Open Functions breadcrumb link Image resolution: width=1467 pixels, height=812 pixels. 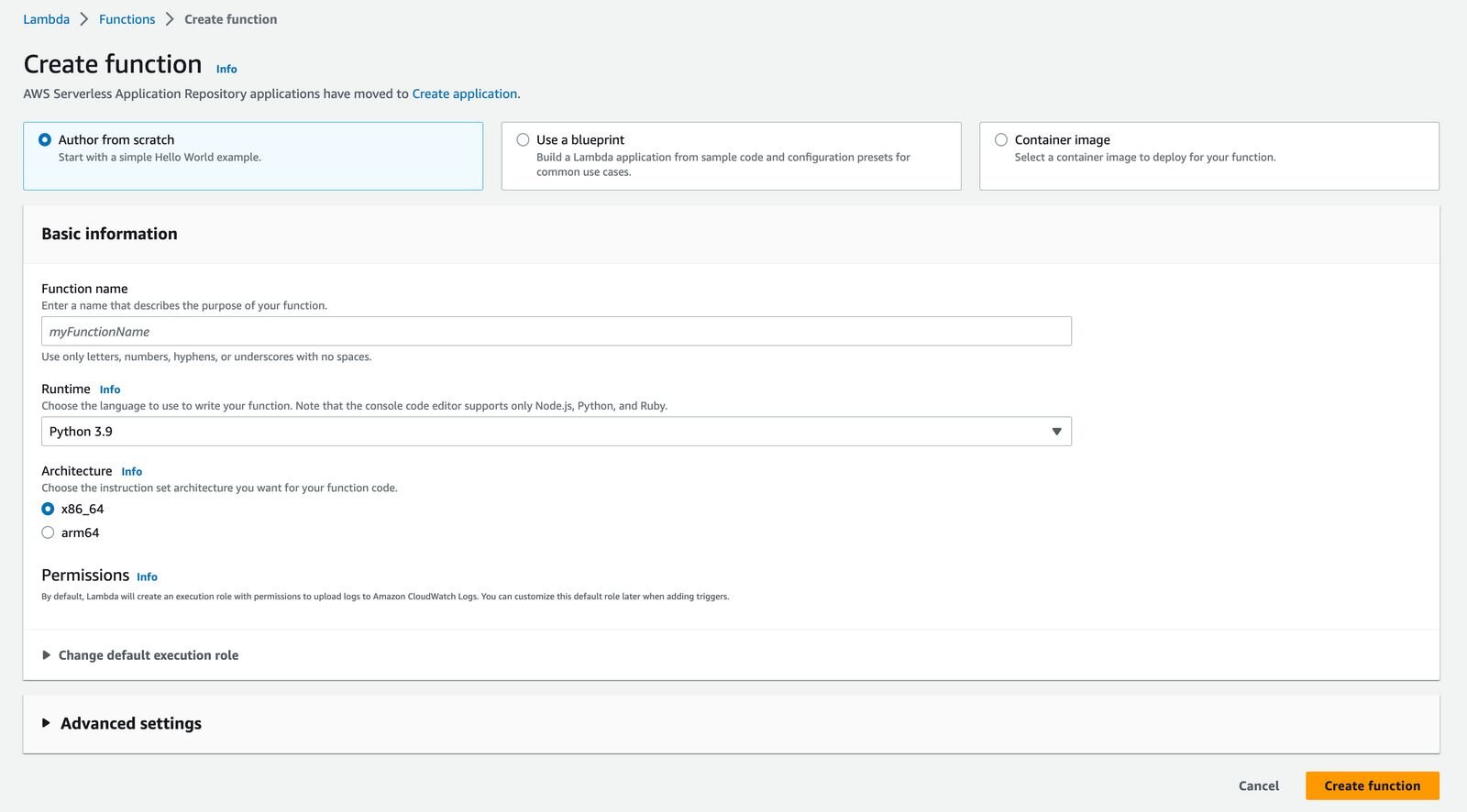127,19
